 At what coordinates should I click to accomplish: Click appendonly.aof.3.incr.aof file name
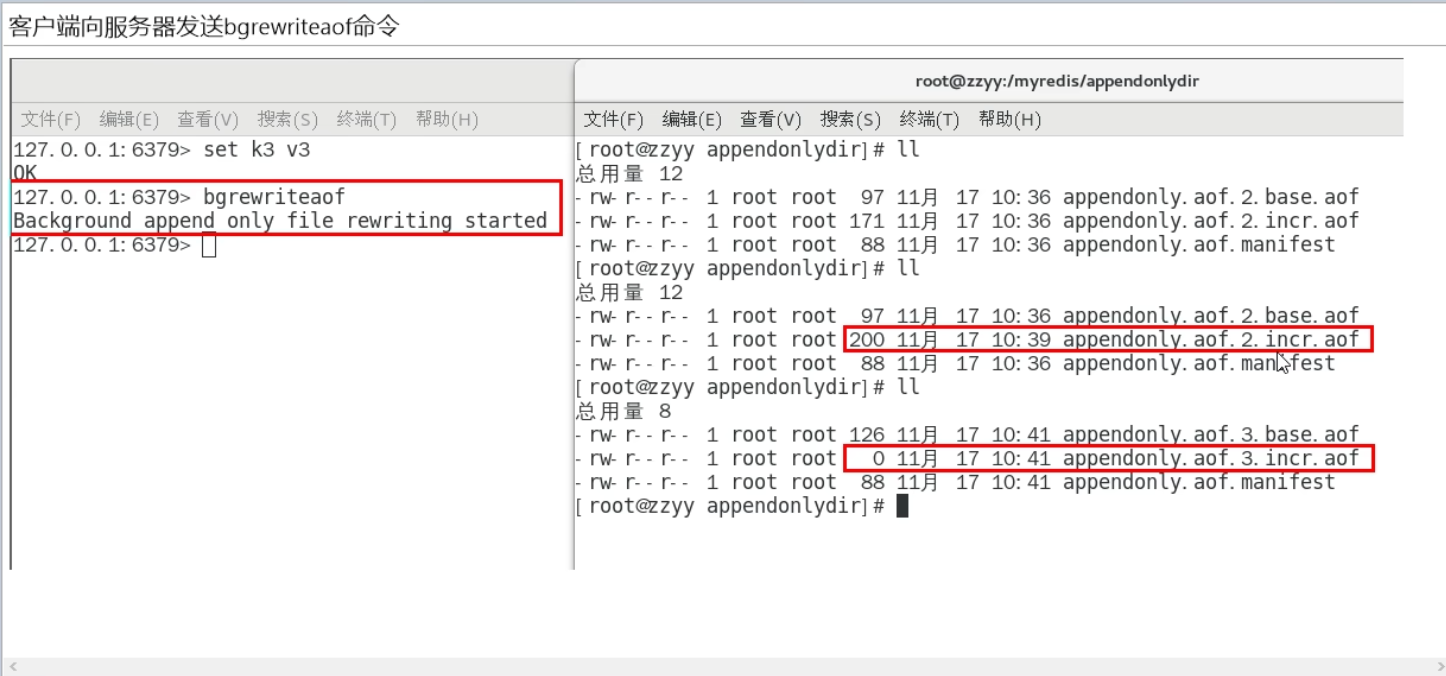(1211, 459)
